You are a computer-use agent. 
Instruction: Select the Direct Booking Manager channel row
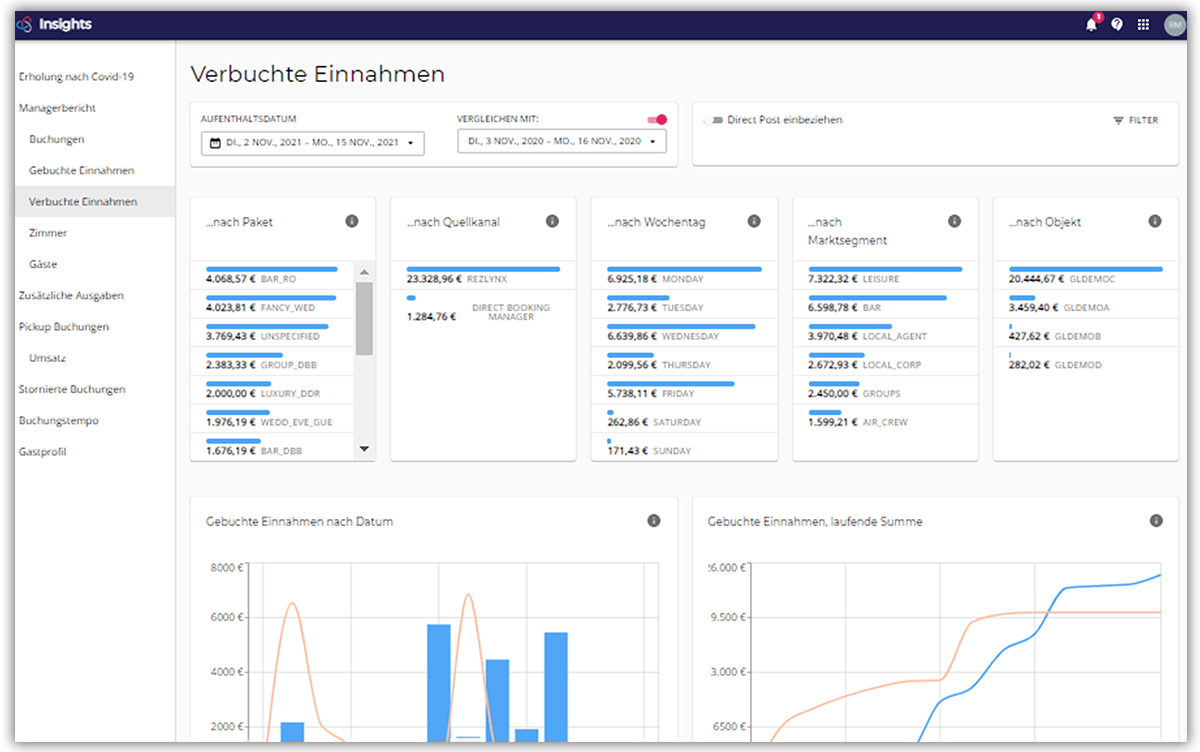pos(483,308)
